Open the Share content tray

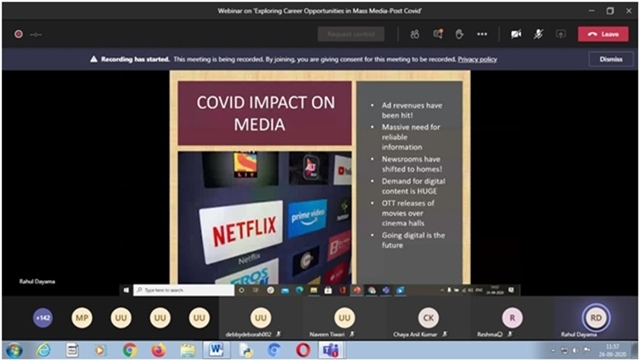click(561, 34)
